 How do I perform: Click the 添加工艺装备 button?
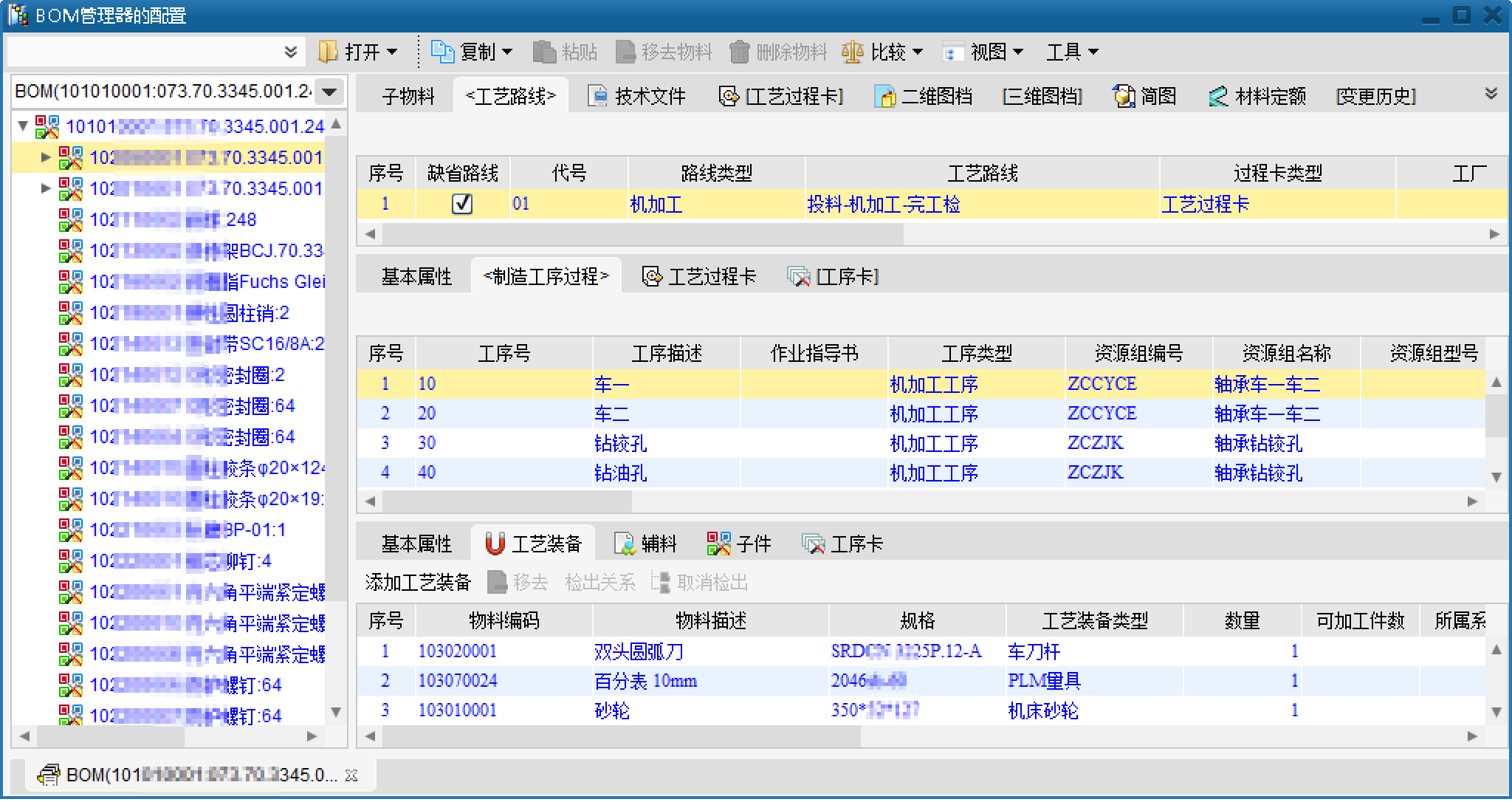(418, 583)
